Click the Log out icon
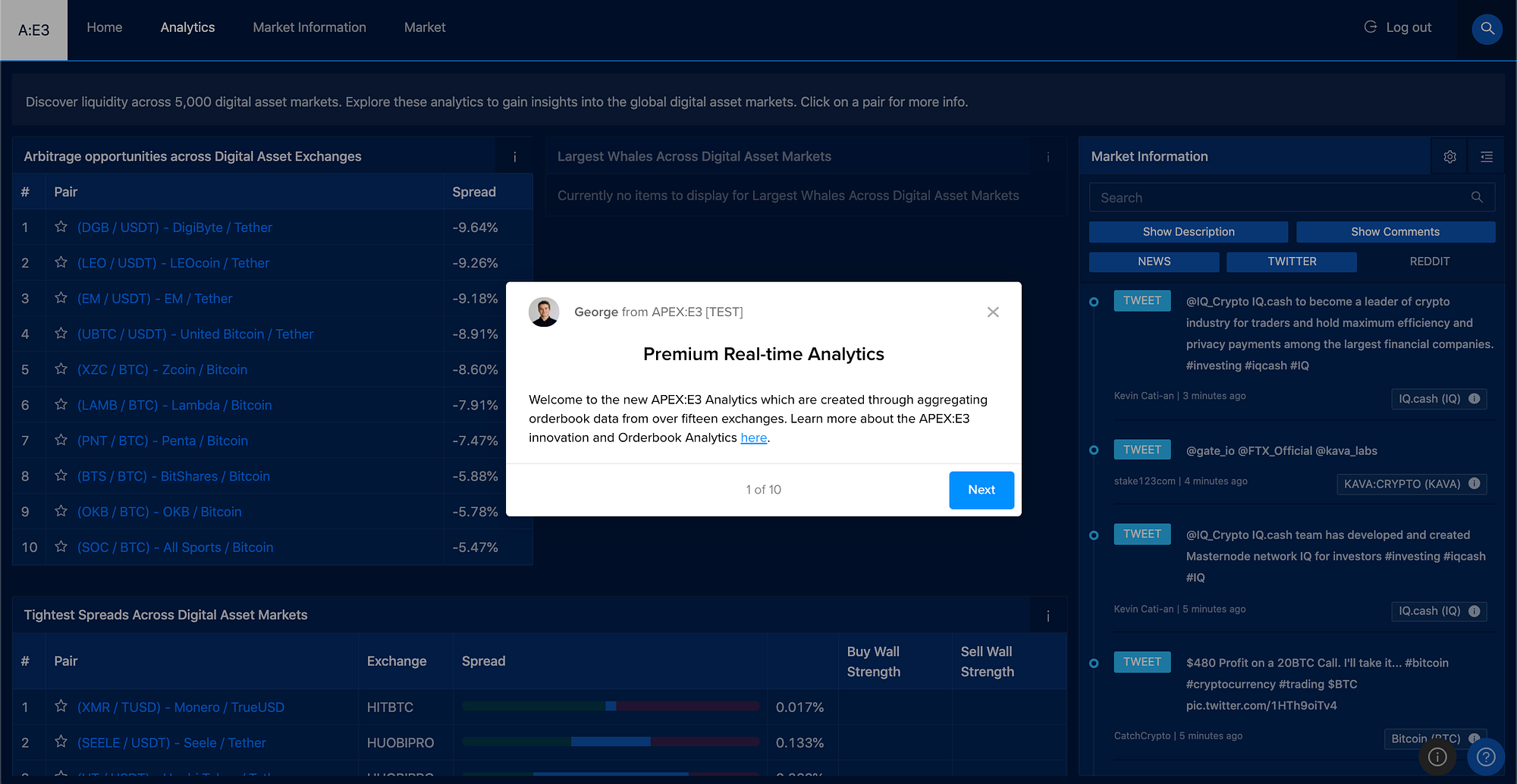Image resolution: width=1517 pixels, height=784 pixels. point(1370,27)
